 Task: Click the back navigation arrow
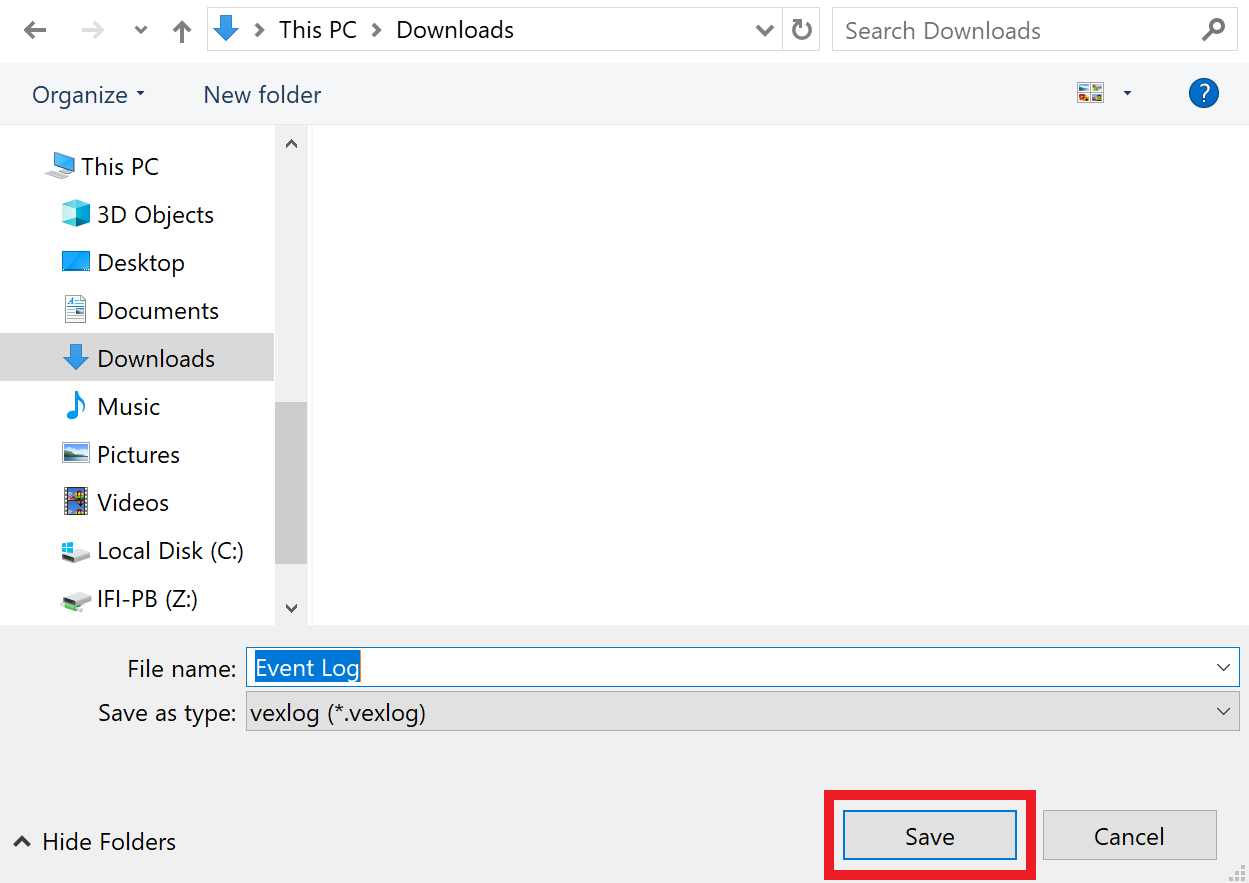34,30
